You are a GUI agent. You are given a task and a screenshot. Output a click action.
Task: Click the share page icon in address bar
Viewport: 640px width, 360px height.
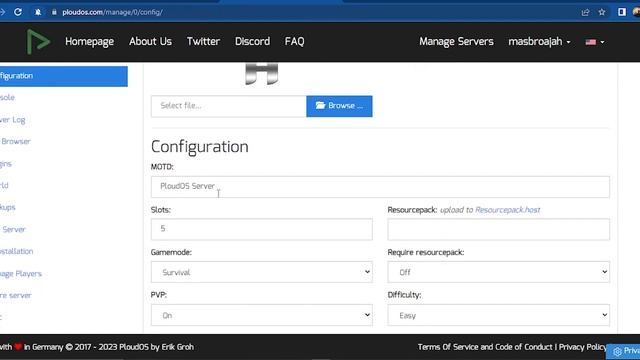click(585, 12)
